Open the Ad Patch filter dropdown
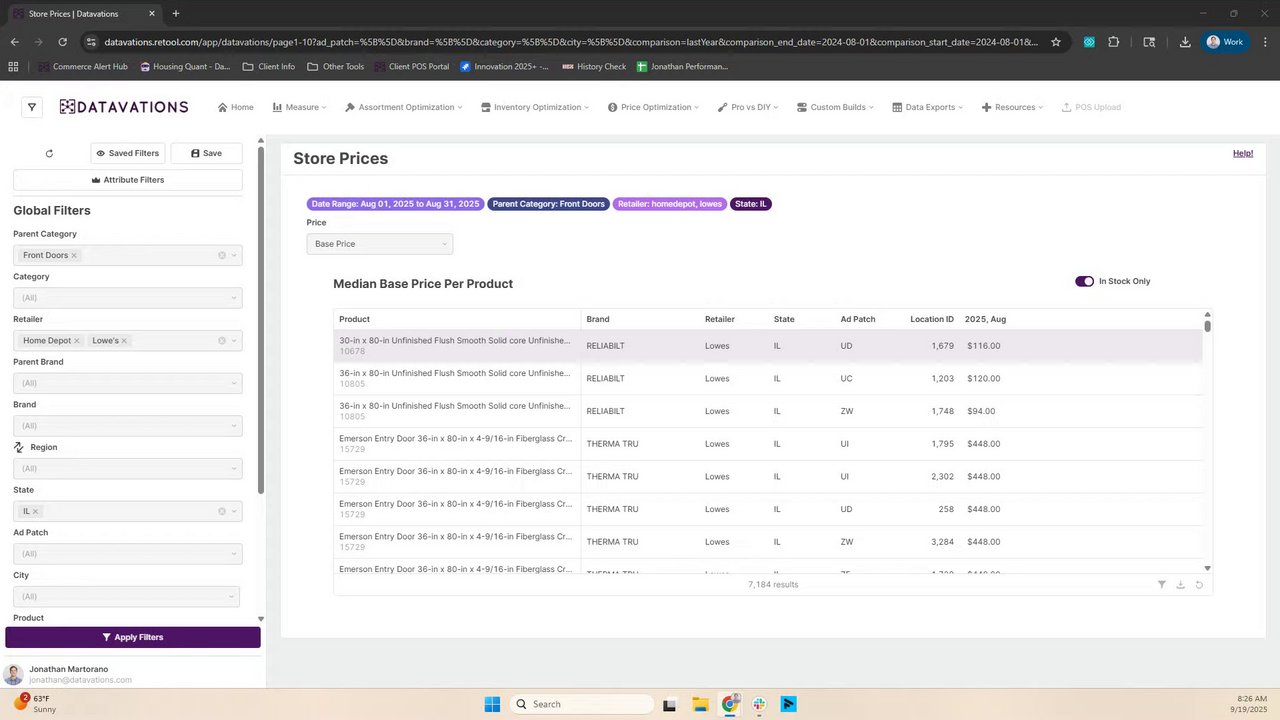The image size is (1280, 720). [x=128, y=554]
